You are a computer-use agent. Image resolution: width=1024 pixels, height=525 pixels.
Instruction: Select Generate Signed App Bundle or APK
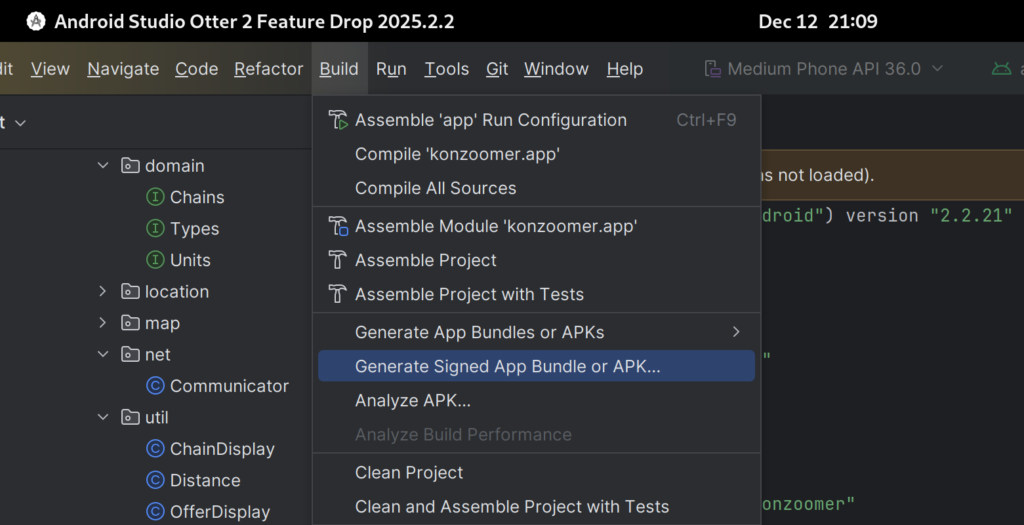pos(507,366)
